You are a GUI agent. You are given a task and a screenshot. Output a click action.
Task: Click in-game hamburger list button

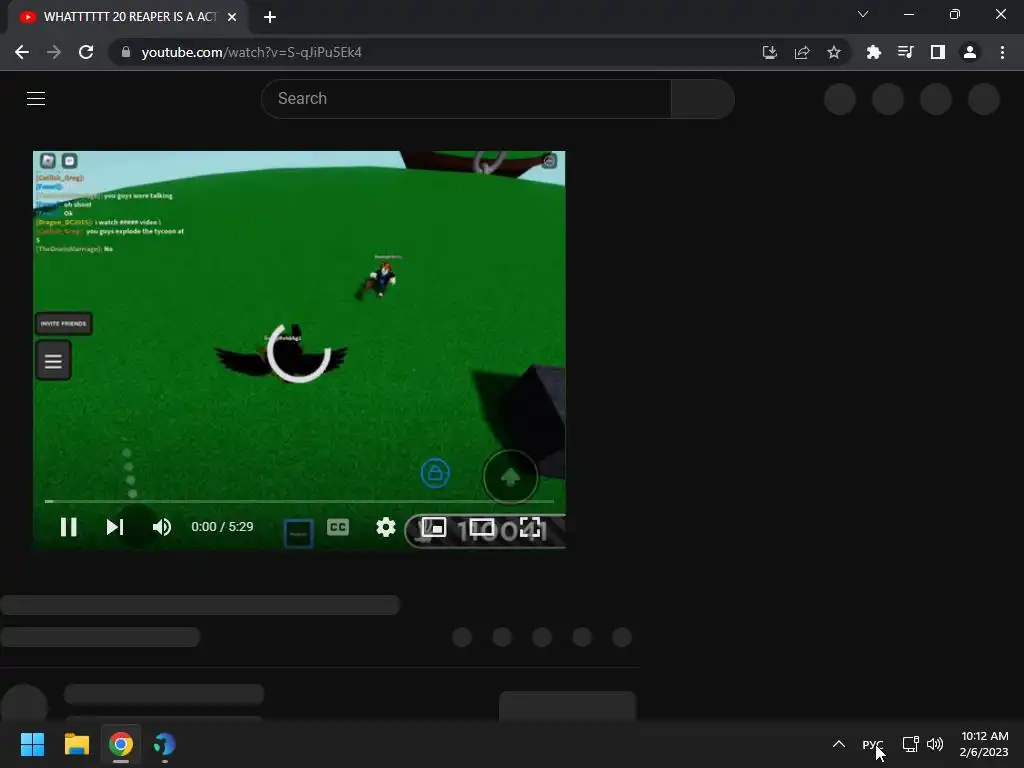click(53, 360)
